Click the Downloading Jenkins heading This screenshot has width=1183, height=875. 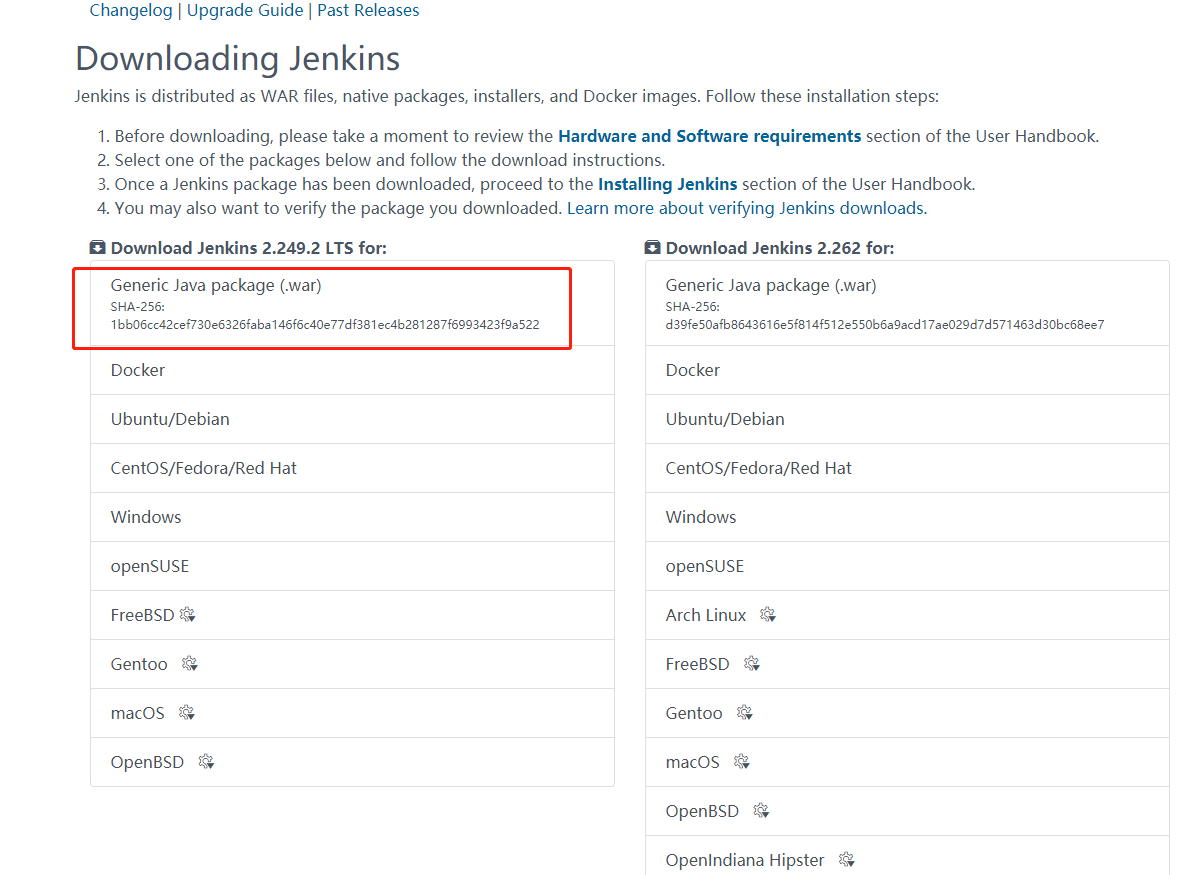coord(238,59)
